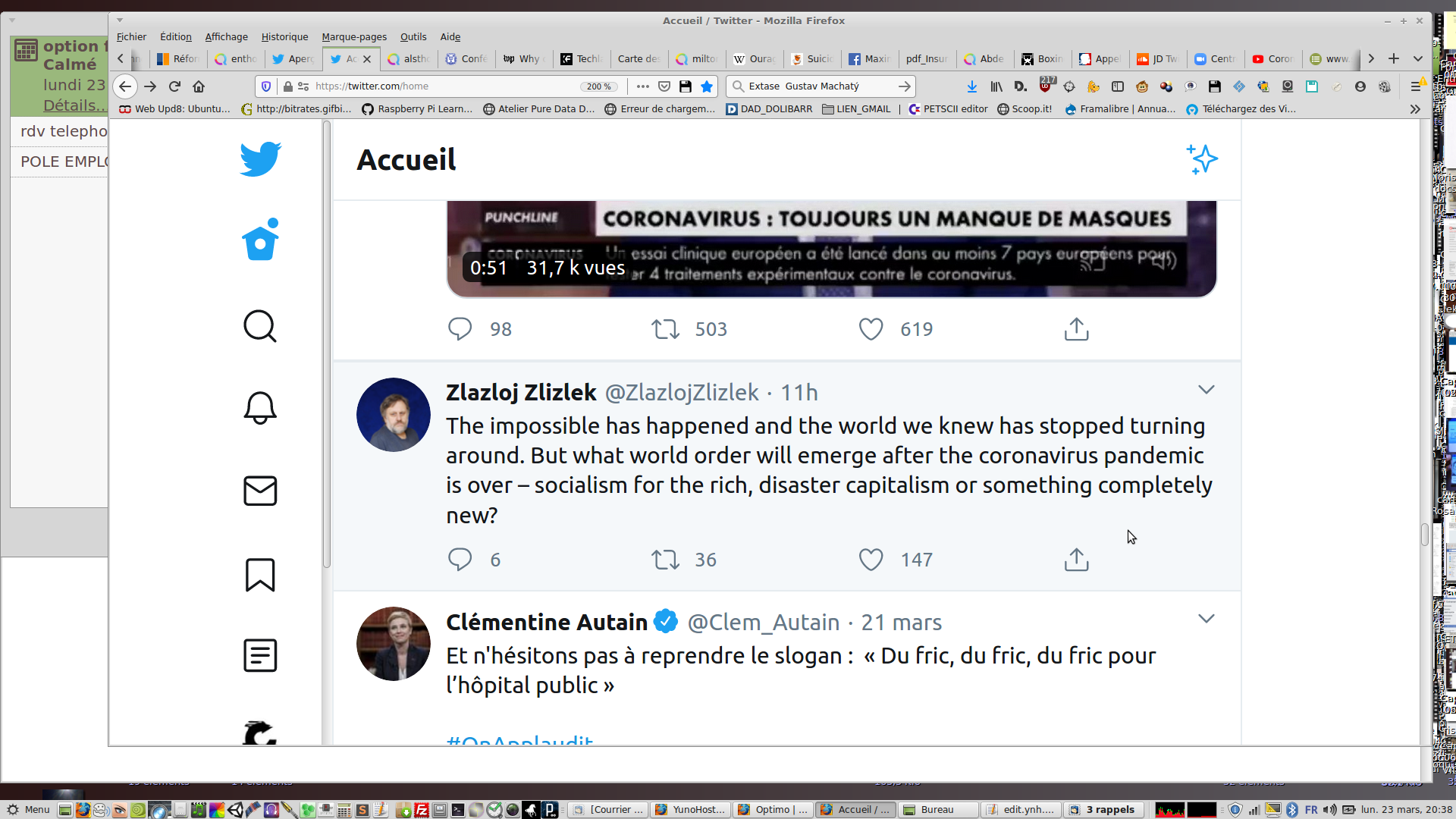Like the coronavirus video tweet

(871, 329)
